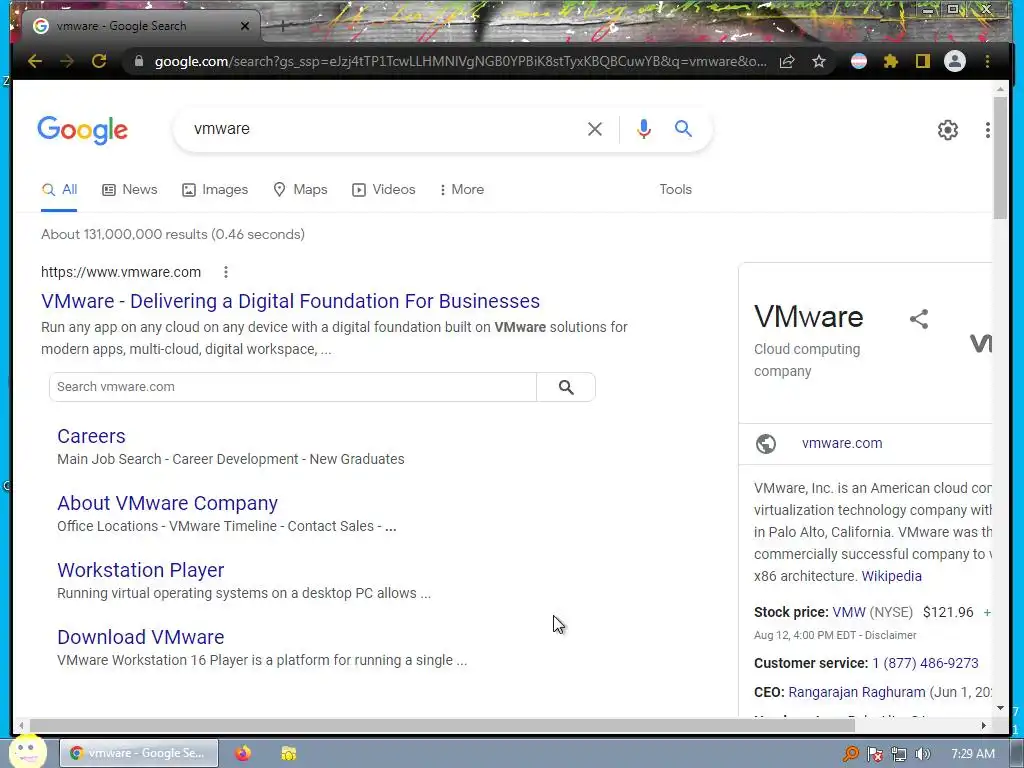Click the 7:29 AM taskbar clock
The width and height of the screenshot is (1024, 768).
[973, 754]
